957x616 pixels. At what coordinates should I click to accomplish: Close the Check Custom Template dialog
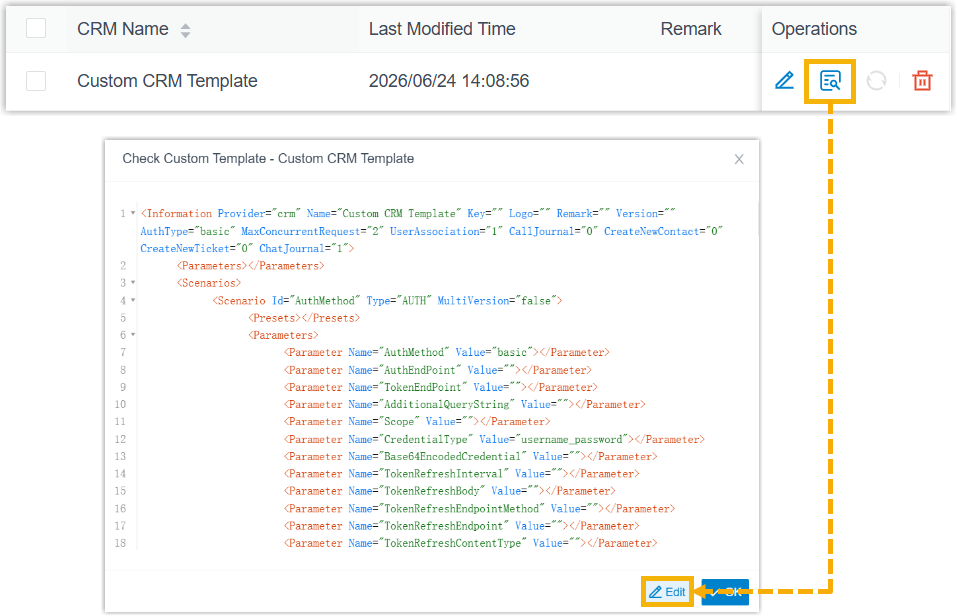click(739, 159)
